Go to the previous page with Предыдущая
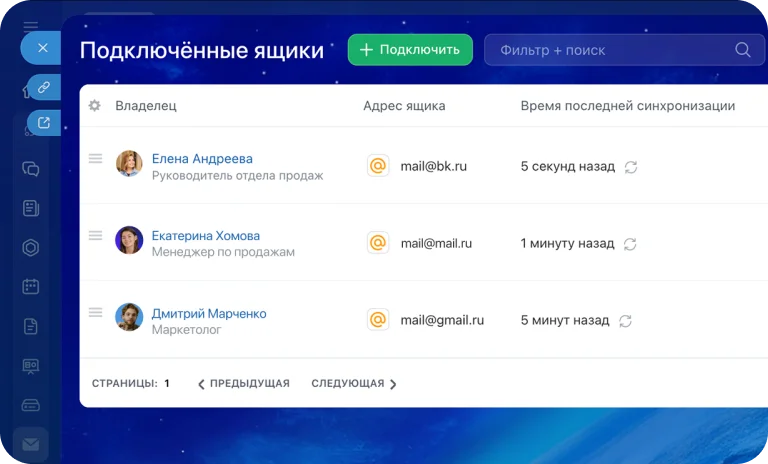This screenshot has width=768, height=464. click(x=244, y=384)
